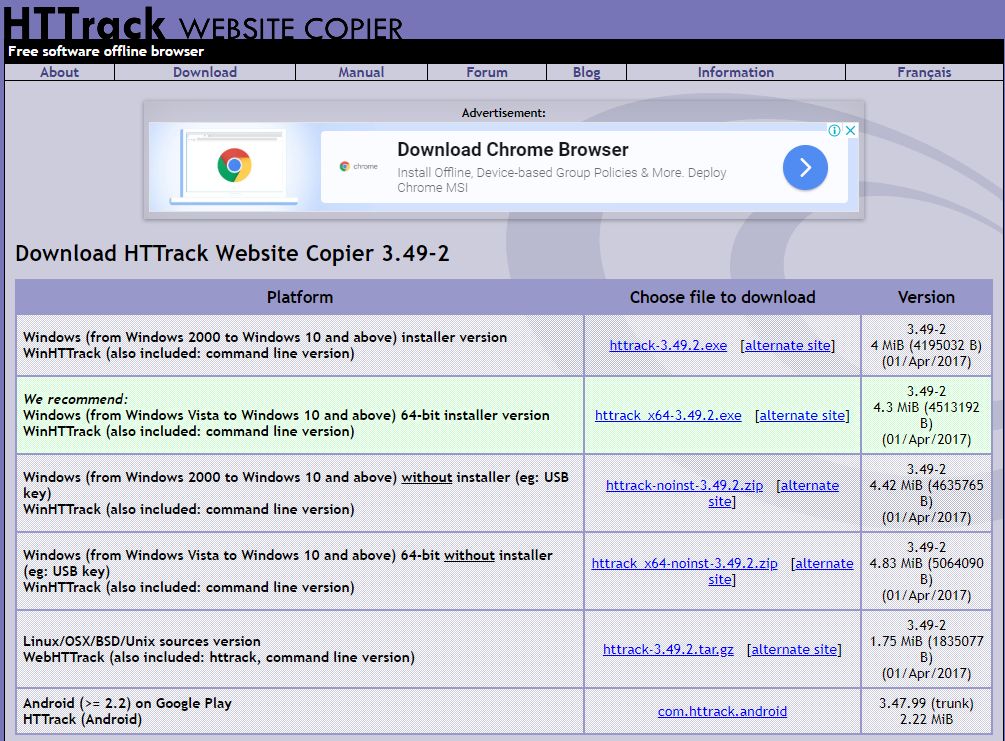Open the com.httrack.android link
This screenshot has height=741, width=1005.
[x=722, y=712]
